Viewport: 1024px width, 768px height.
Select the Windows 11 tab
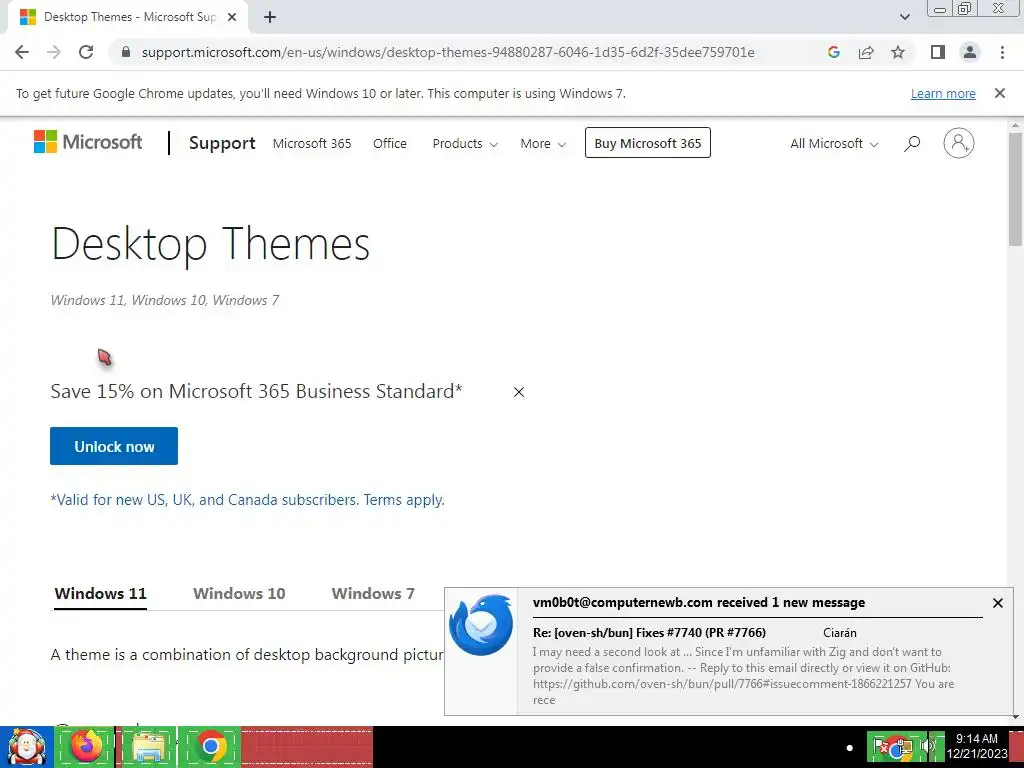pos(100,593)
